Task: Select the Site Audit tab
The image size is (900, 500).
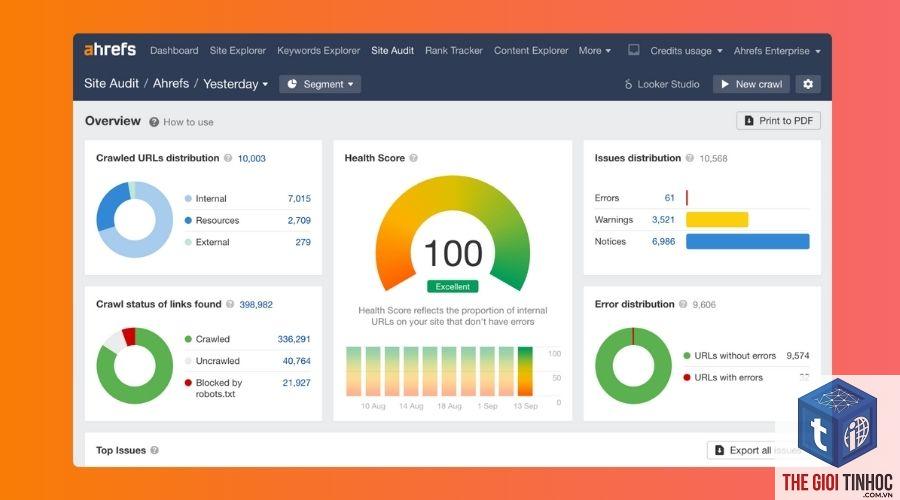Action: click(393, 51)
